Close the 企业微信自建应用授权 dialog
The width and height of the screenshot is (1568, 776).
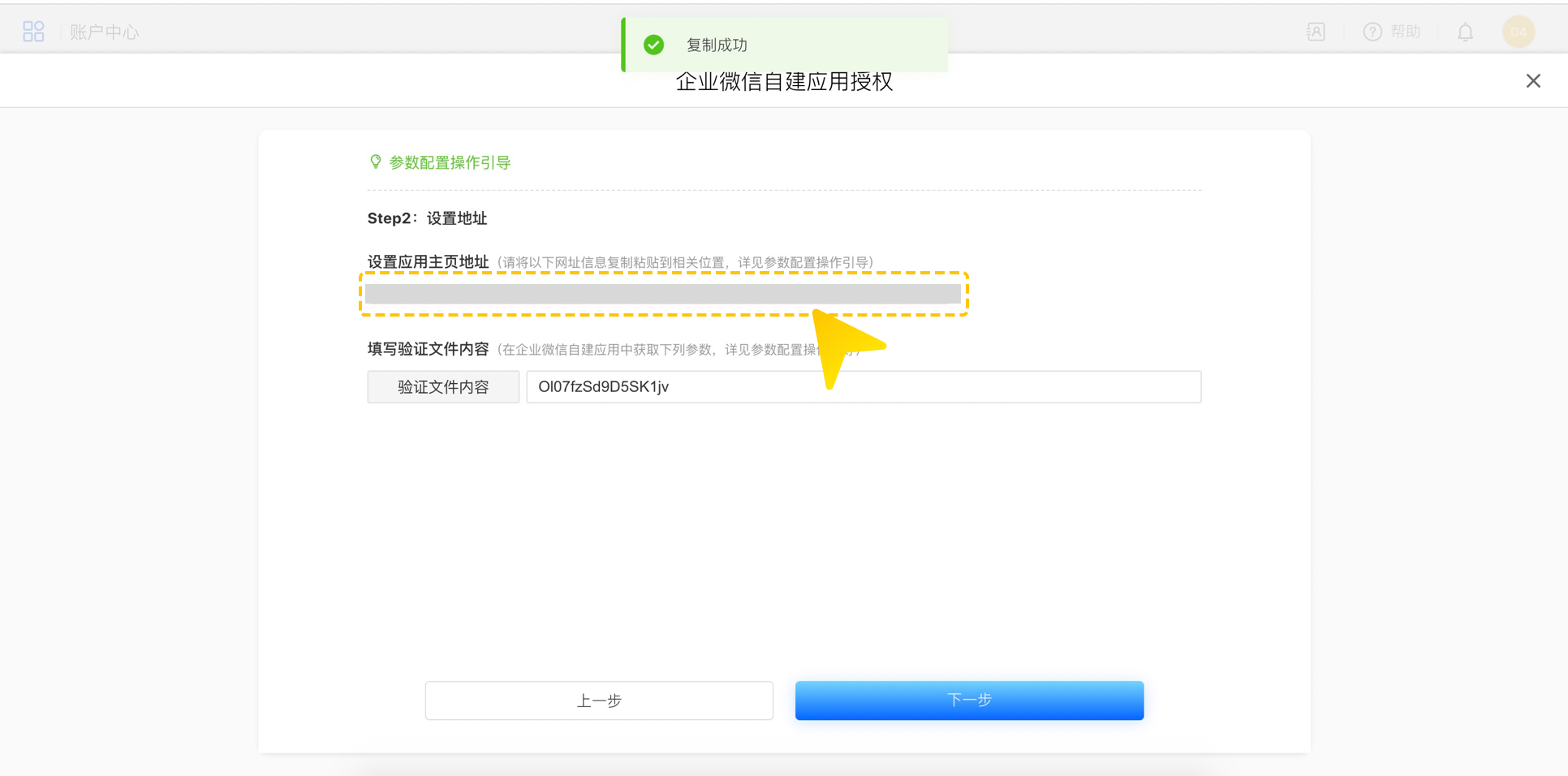click(x=1532, y=81)
